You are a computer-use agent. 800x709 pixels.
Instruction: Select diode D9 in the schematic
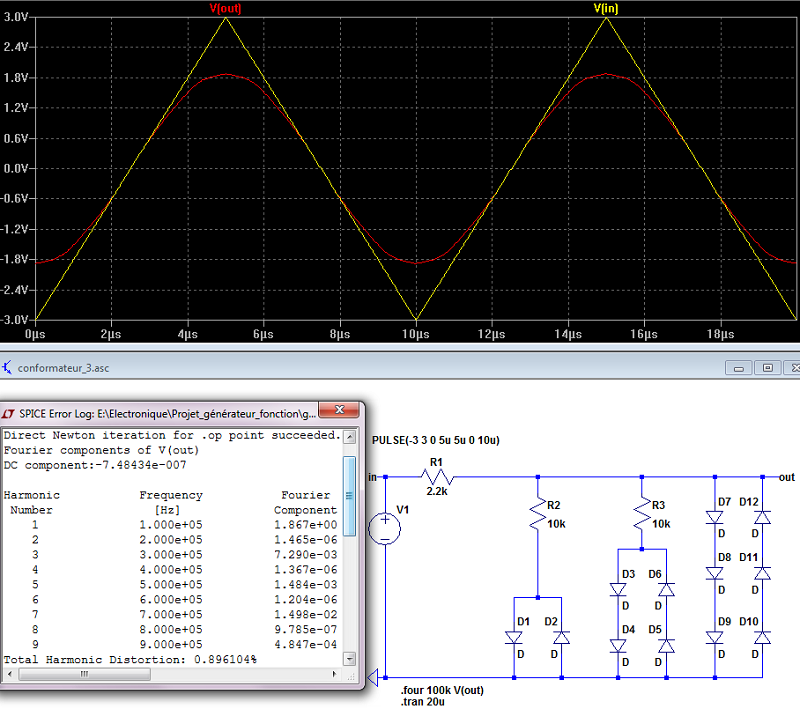click(x=714, y=638)
